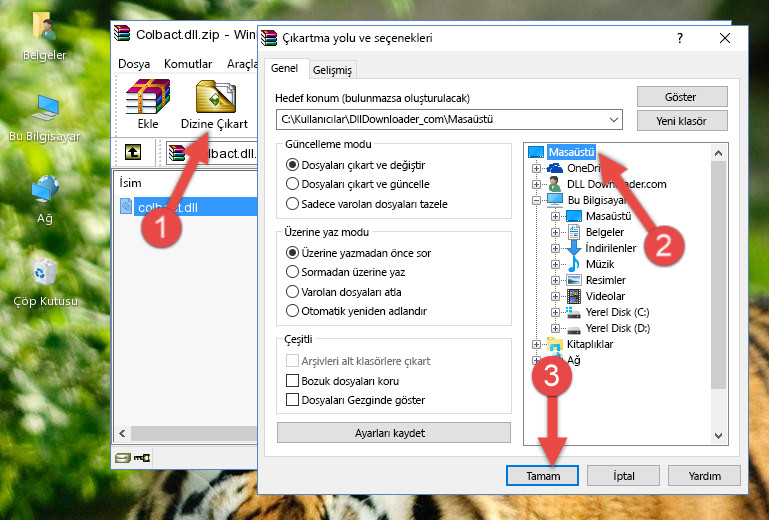
Task: Select Yerel Disk (D:) in tree
Action: click(617, 328)
